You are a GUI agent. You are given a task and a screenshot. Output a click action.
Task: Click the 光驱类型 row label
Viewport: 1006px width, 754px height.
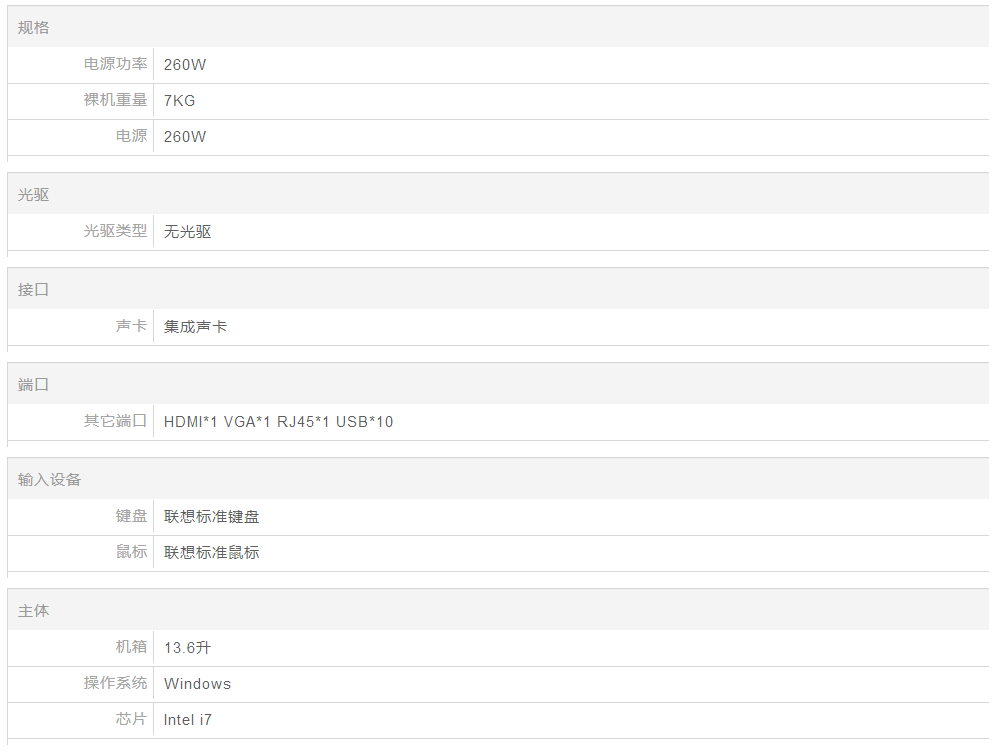[115, 231]
